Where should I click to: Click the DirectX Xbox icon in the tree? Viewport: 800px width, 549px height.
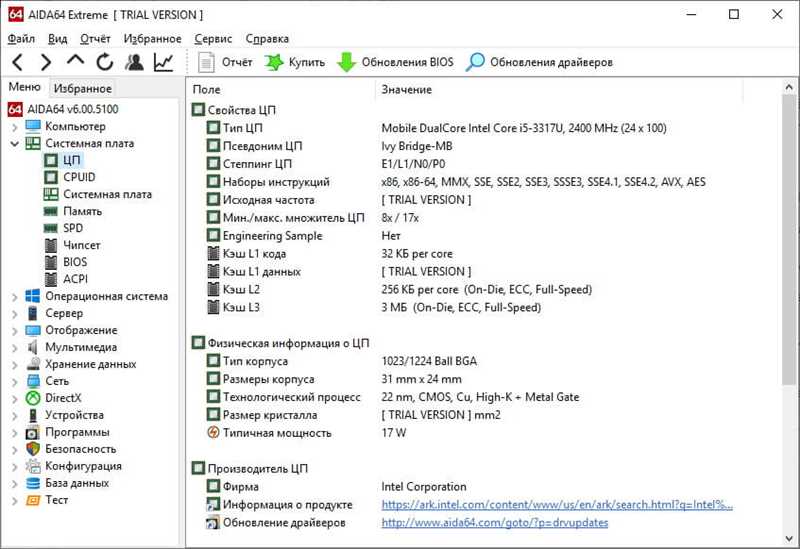click(33, 398)
